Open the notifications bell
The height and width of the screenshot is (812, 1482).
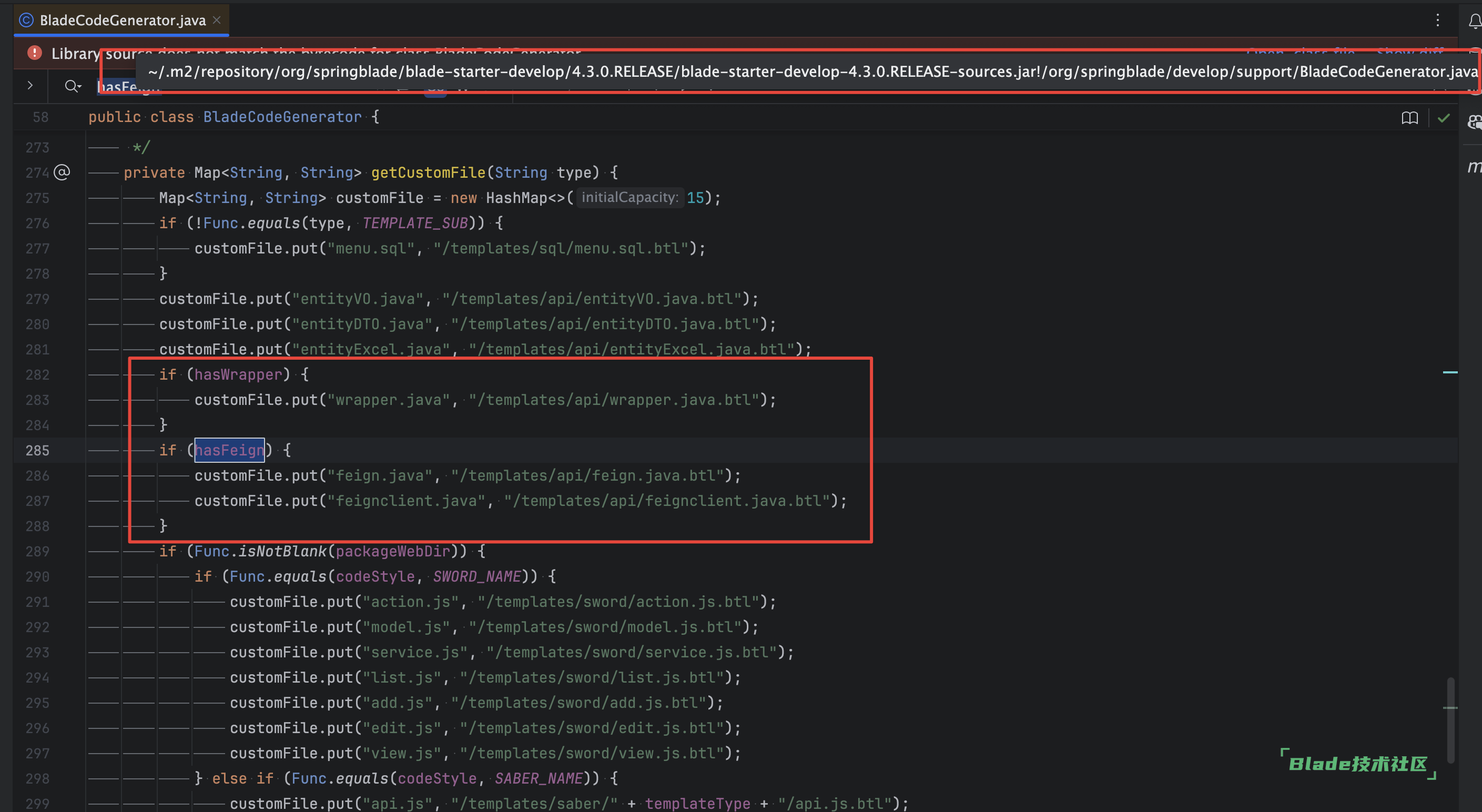(x=1474, y=21)
